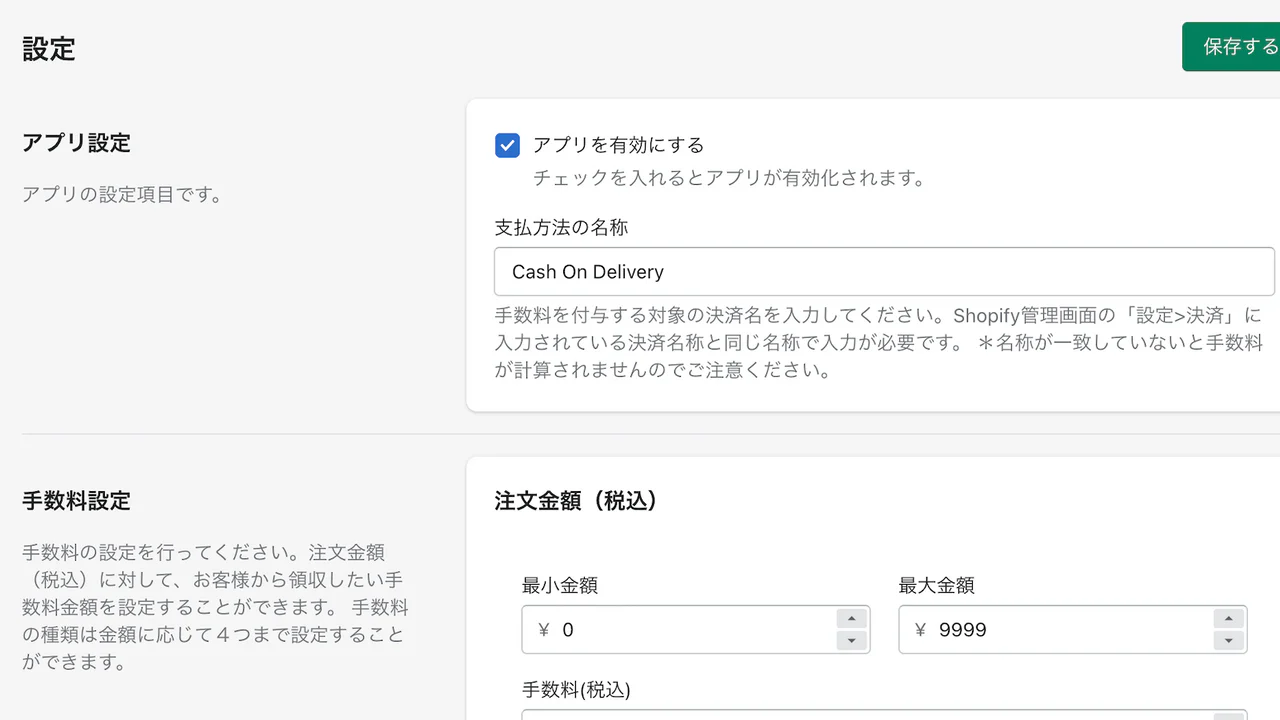Click the 注文金額（税込） heading
The width and height of the screenshot is (1280, 720).
[x=579, y=501]
